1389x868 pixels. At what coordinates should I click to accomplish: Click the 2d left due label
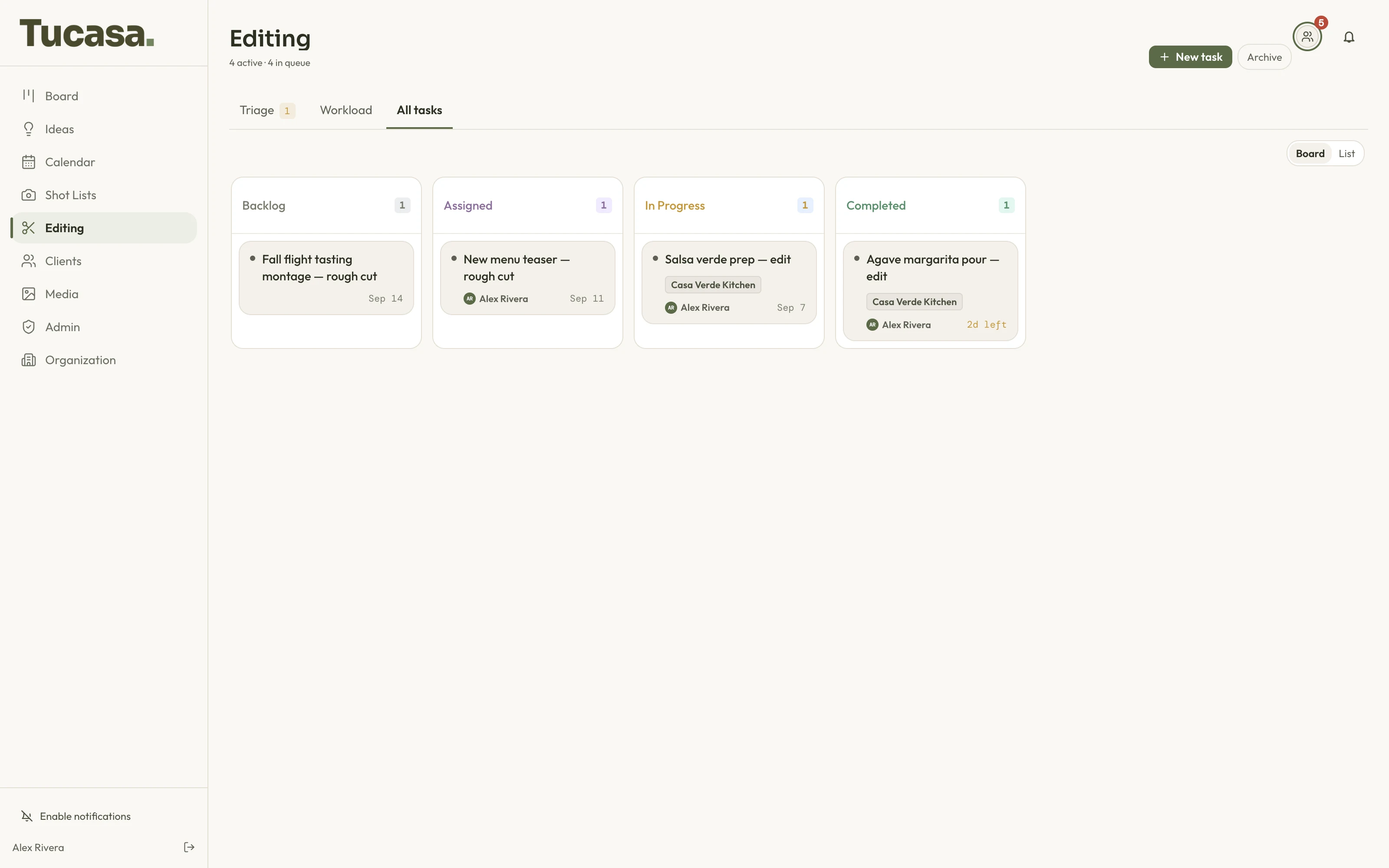(987, 325)
